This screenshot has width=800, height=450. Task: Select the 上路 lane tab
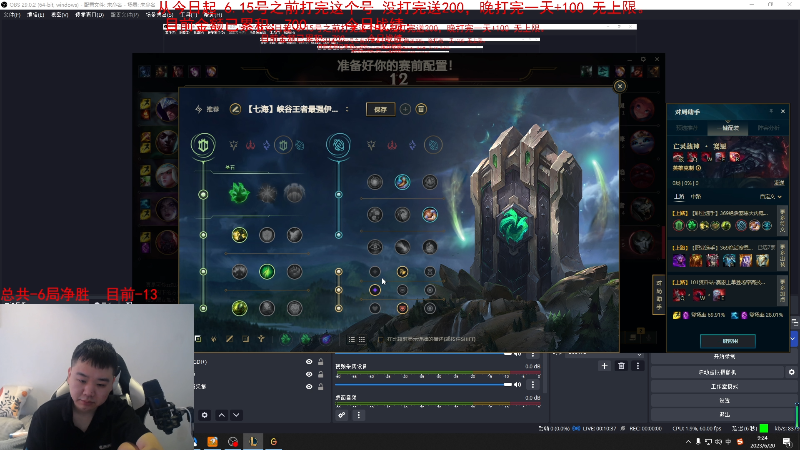[x=679, y=196]
